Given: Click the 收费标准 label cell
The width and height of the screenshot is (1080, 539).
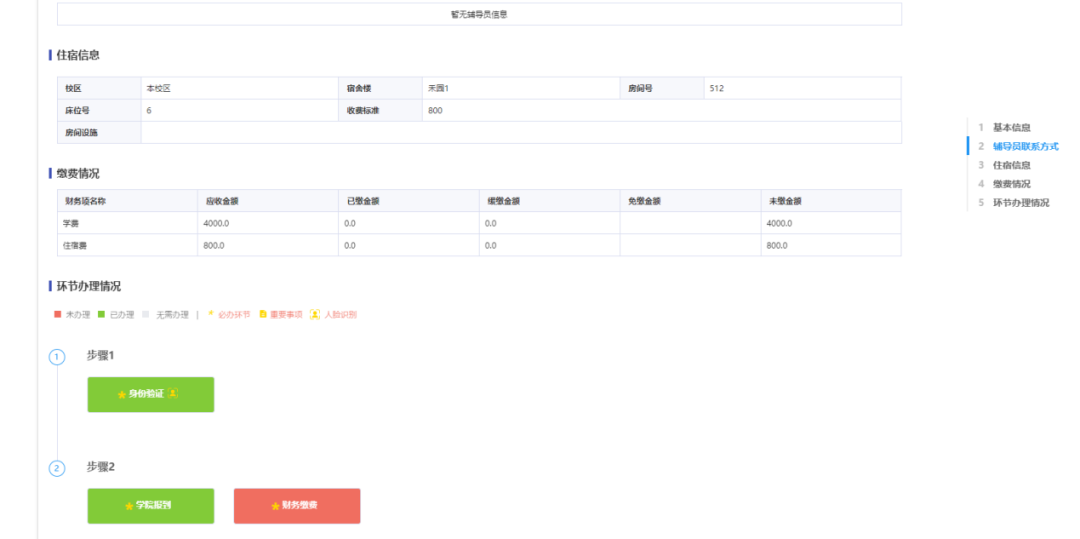Looking at the screenshot, I should (380, 110).
